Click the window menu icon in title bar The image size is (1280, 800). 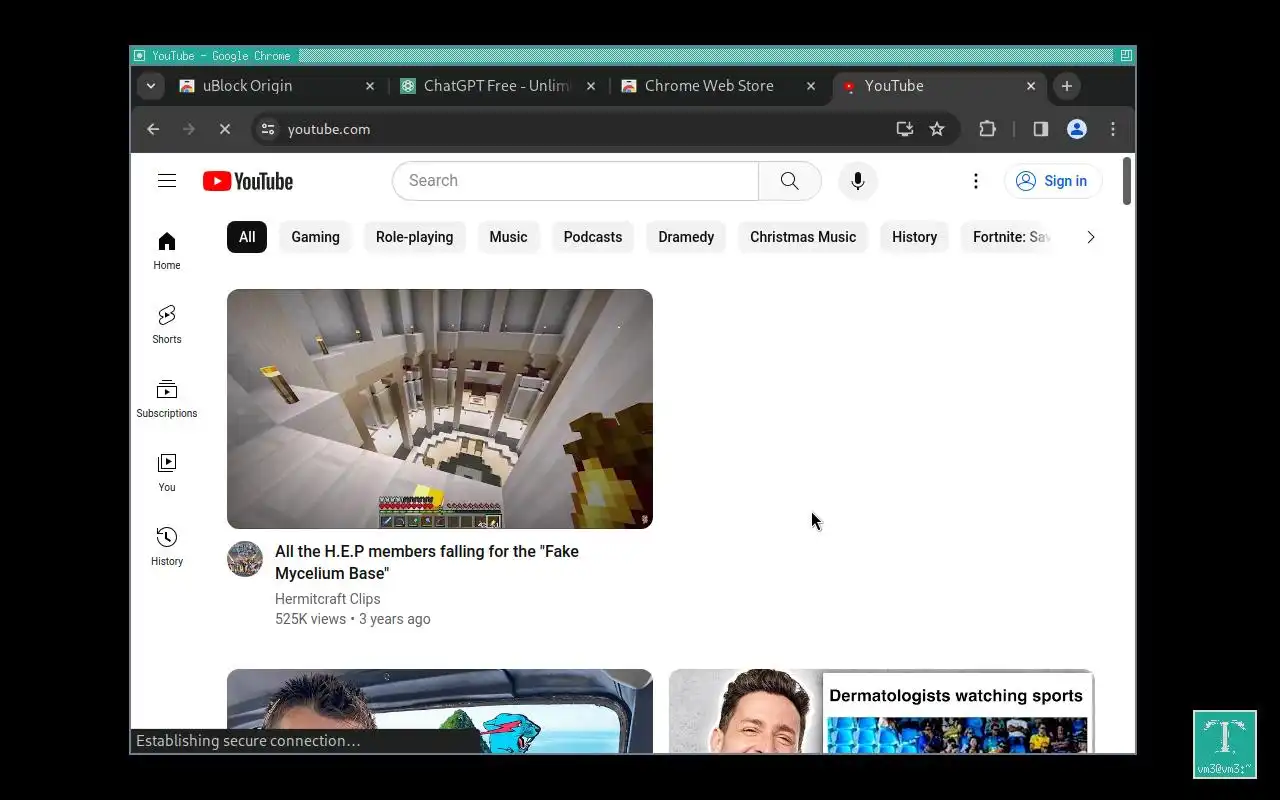140,56
